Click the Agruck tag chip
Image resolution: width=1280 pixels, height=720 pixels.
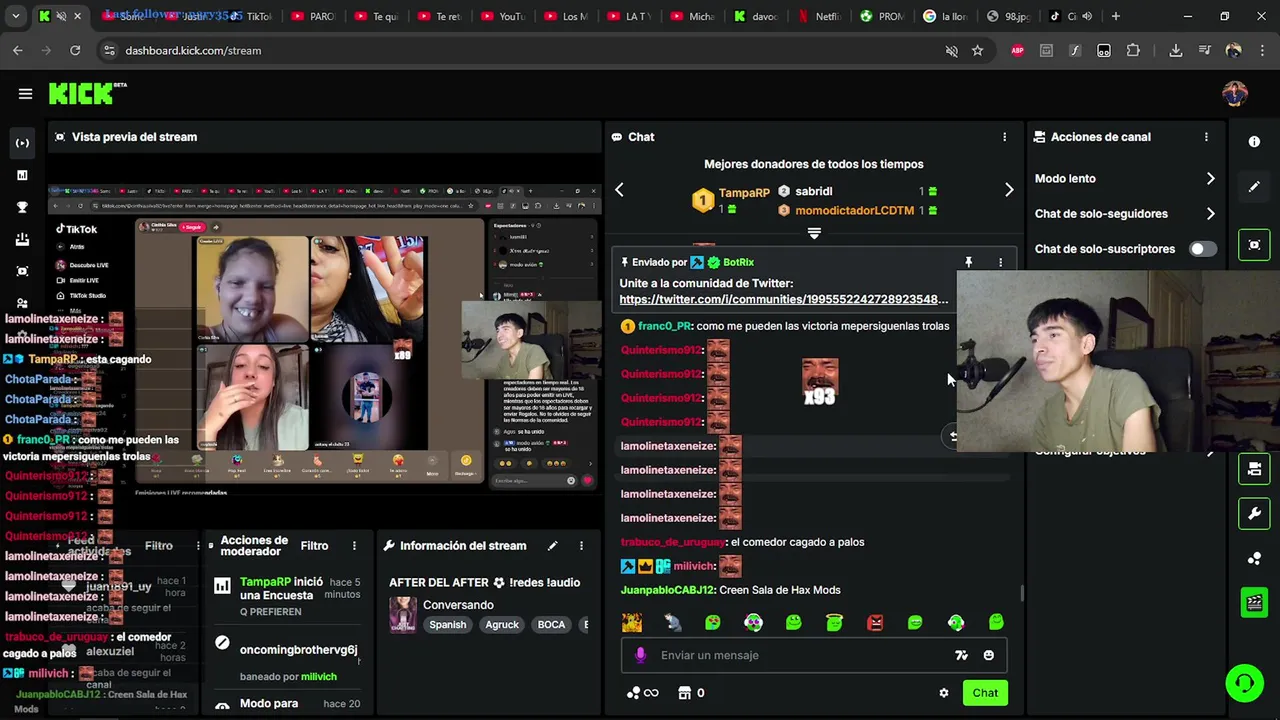coord(502,625)
